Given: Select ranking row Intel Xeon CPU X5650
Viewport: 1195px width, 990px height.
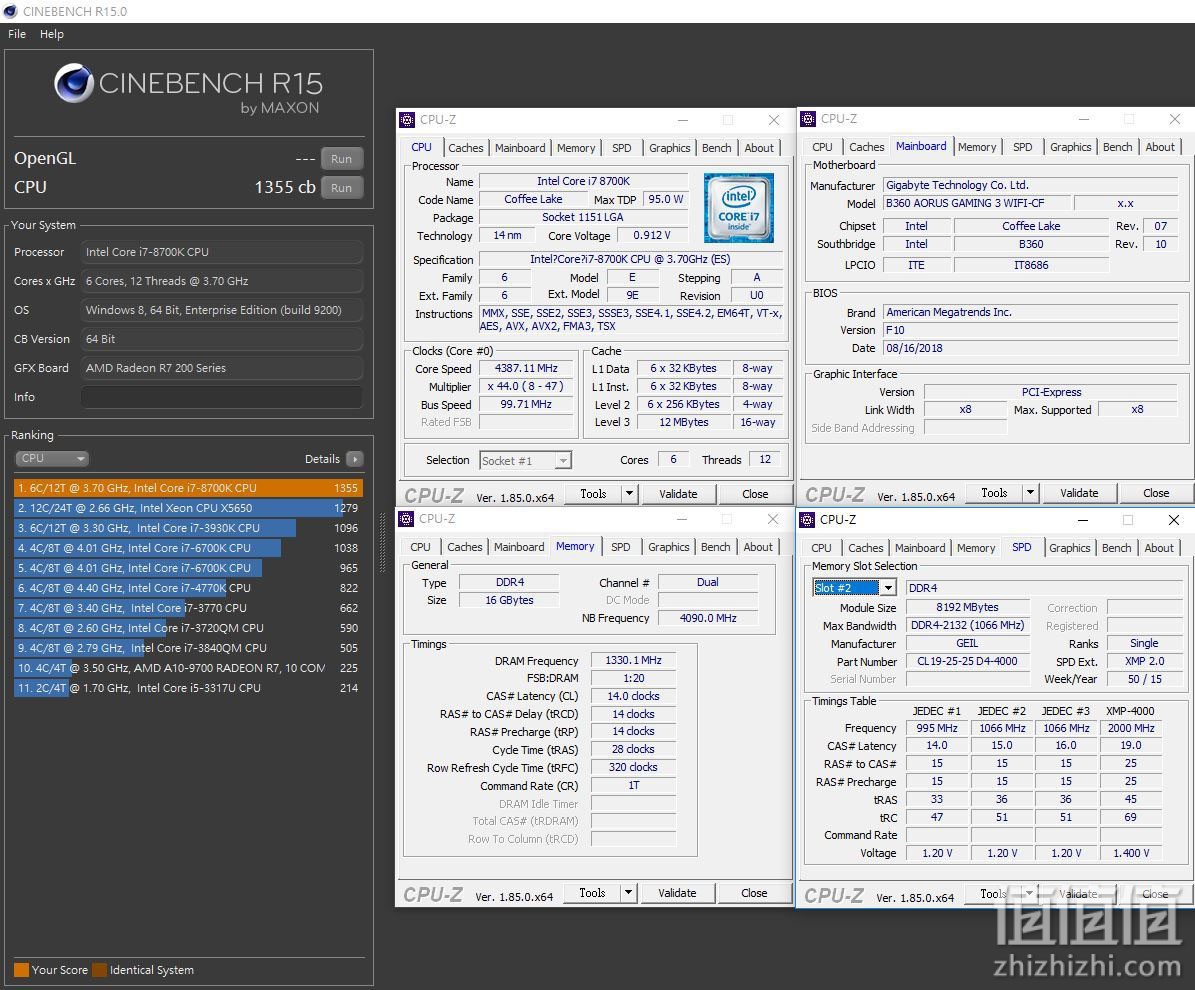Looking at the screenshot, I should point(187,508).
